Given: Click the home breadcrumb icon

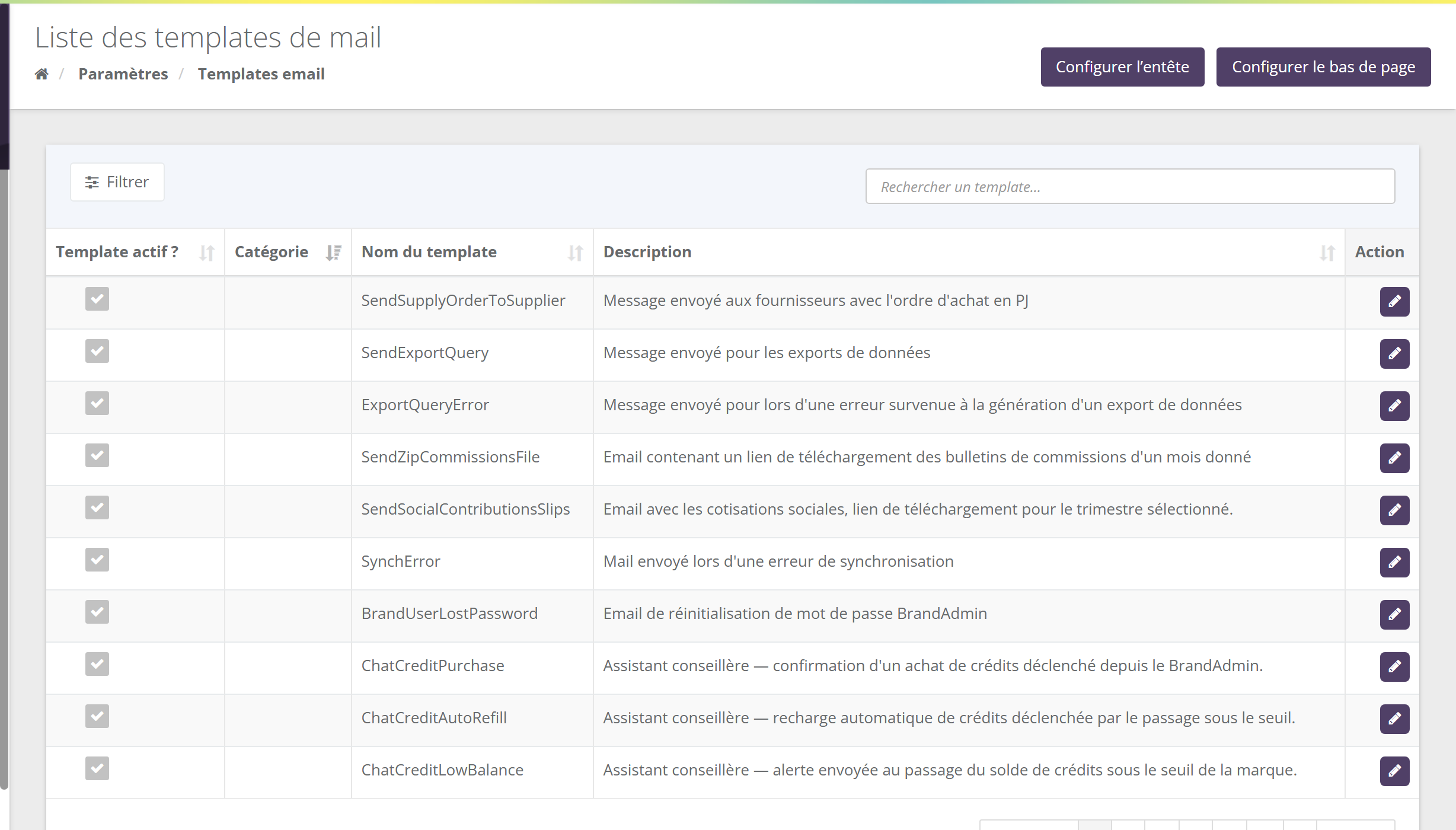Looking at the screenshot, I should coord(41,74).
